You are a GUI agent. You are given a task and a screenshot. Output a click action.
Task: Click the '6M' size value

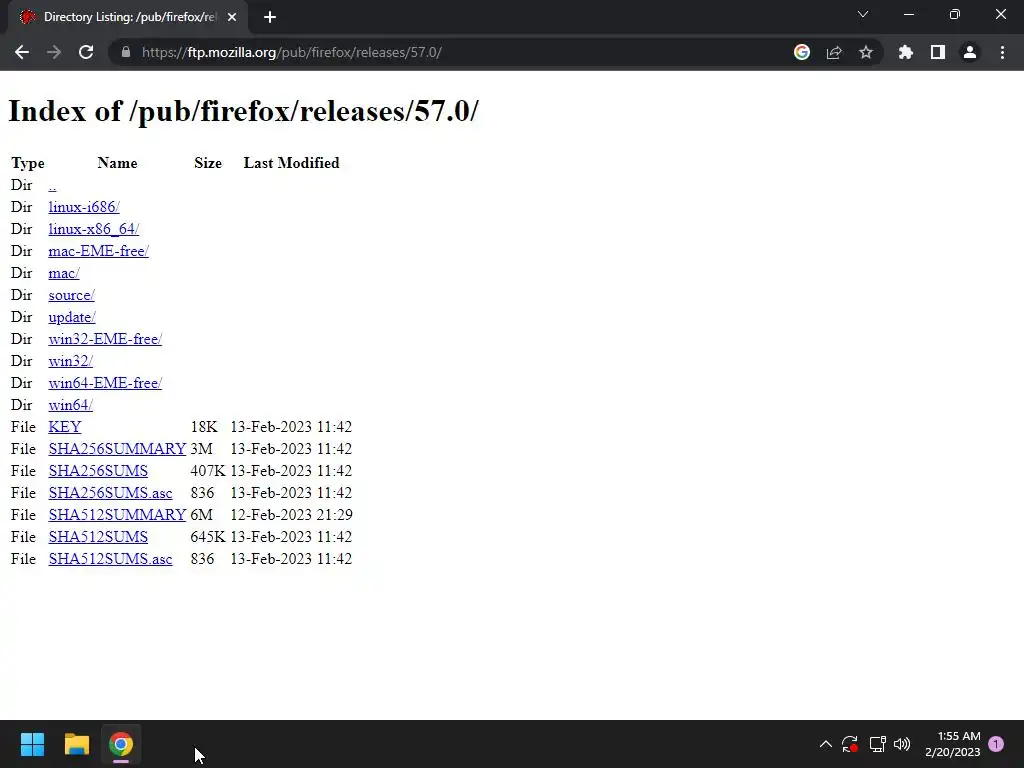click(201, 515)
